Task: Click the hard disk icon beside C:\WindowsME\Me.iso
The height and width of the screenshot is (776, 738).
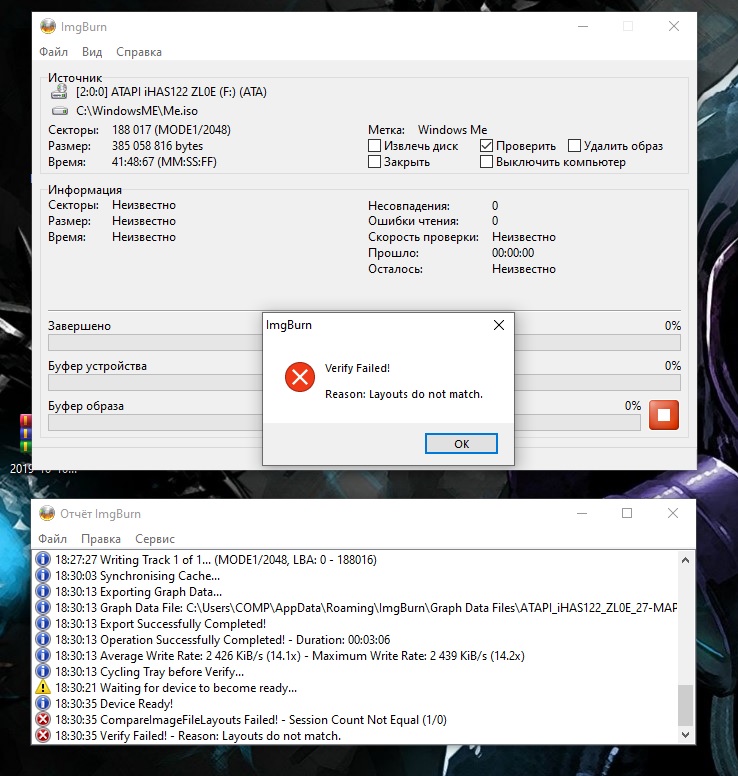Action: point(59,111)
